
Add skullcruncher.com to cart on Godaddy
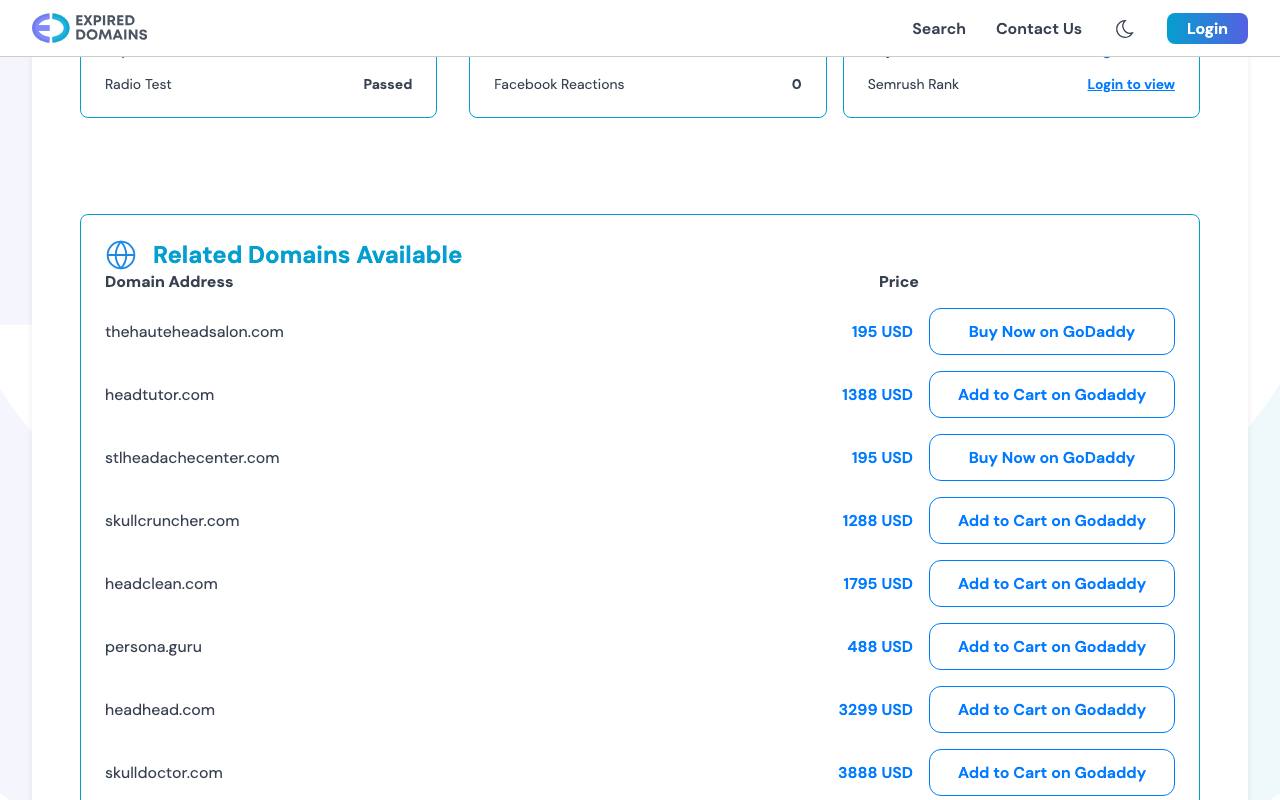pos(1051,520)
